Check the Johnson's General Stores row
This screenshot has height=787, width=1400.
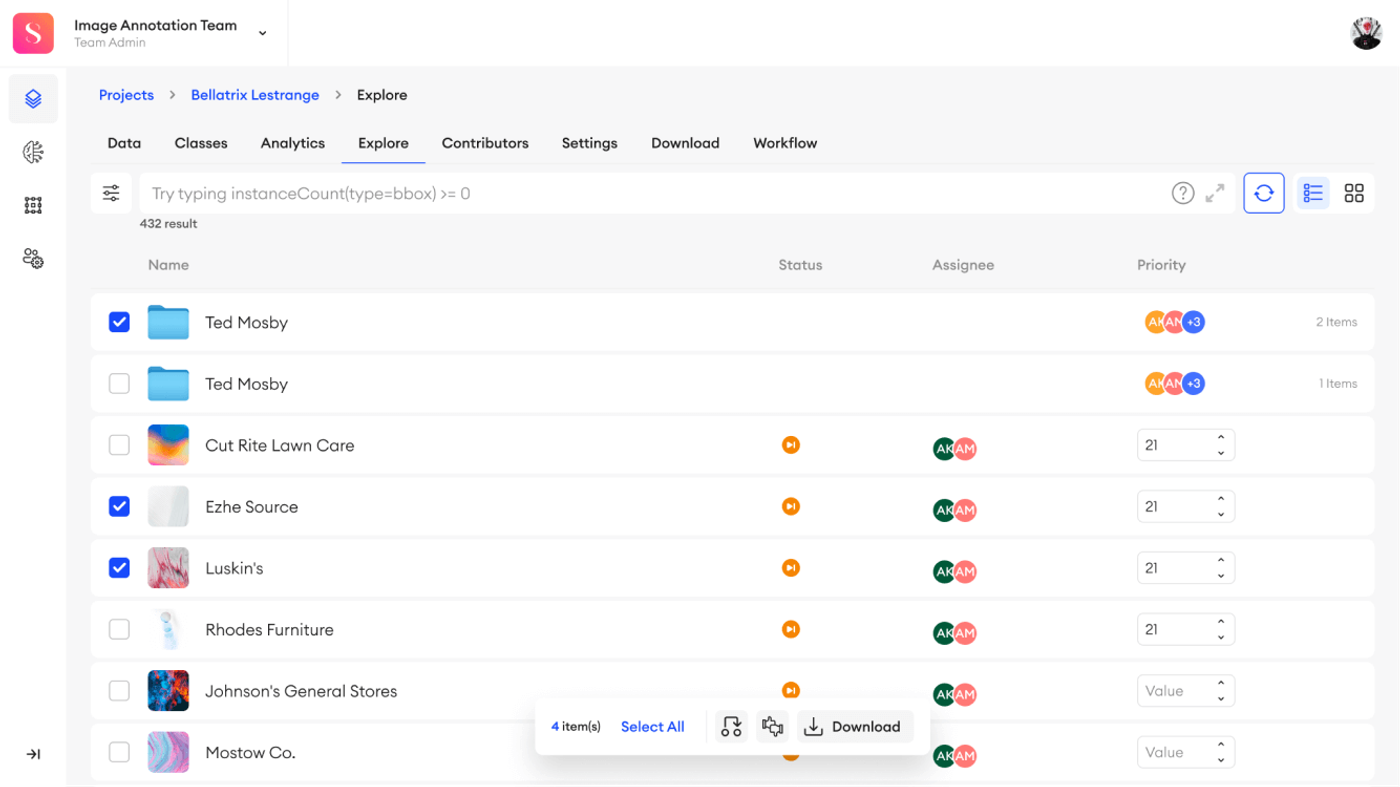119,691
